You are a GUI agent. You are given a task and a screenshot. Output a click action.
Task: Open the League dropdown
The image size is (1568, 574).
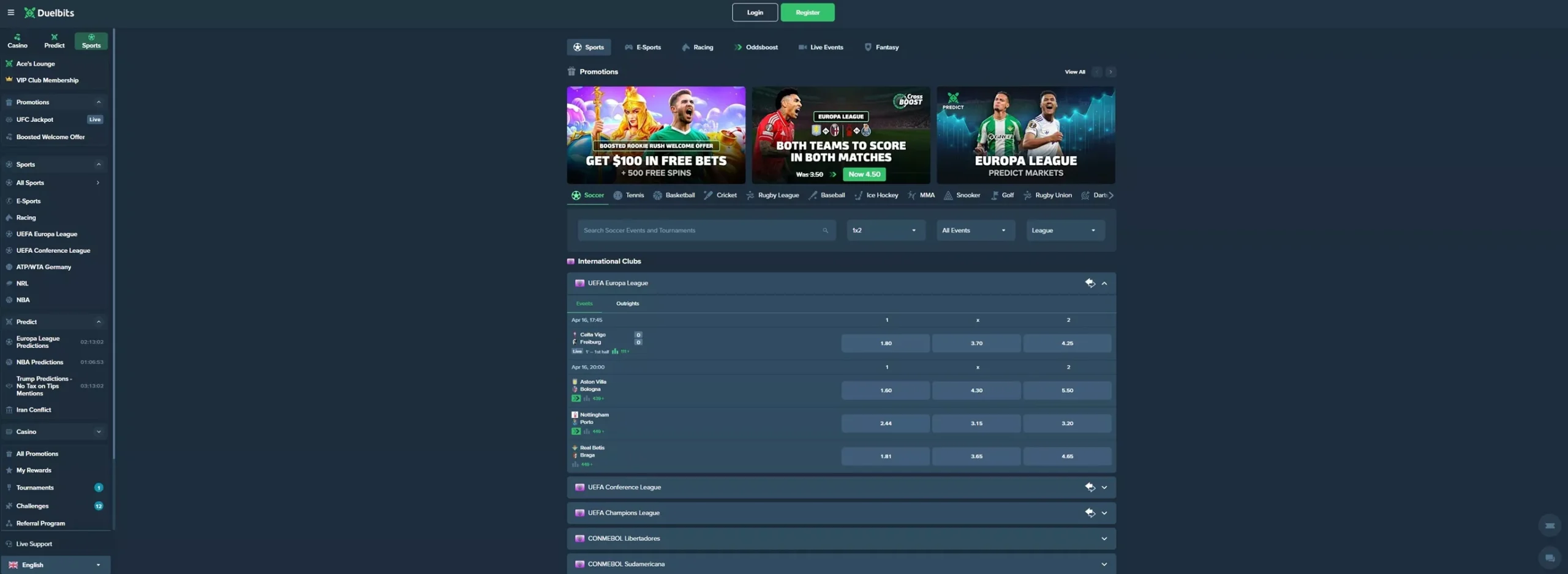click(1065, 230)
